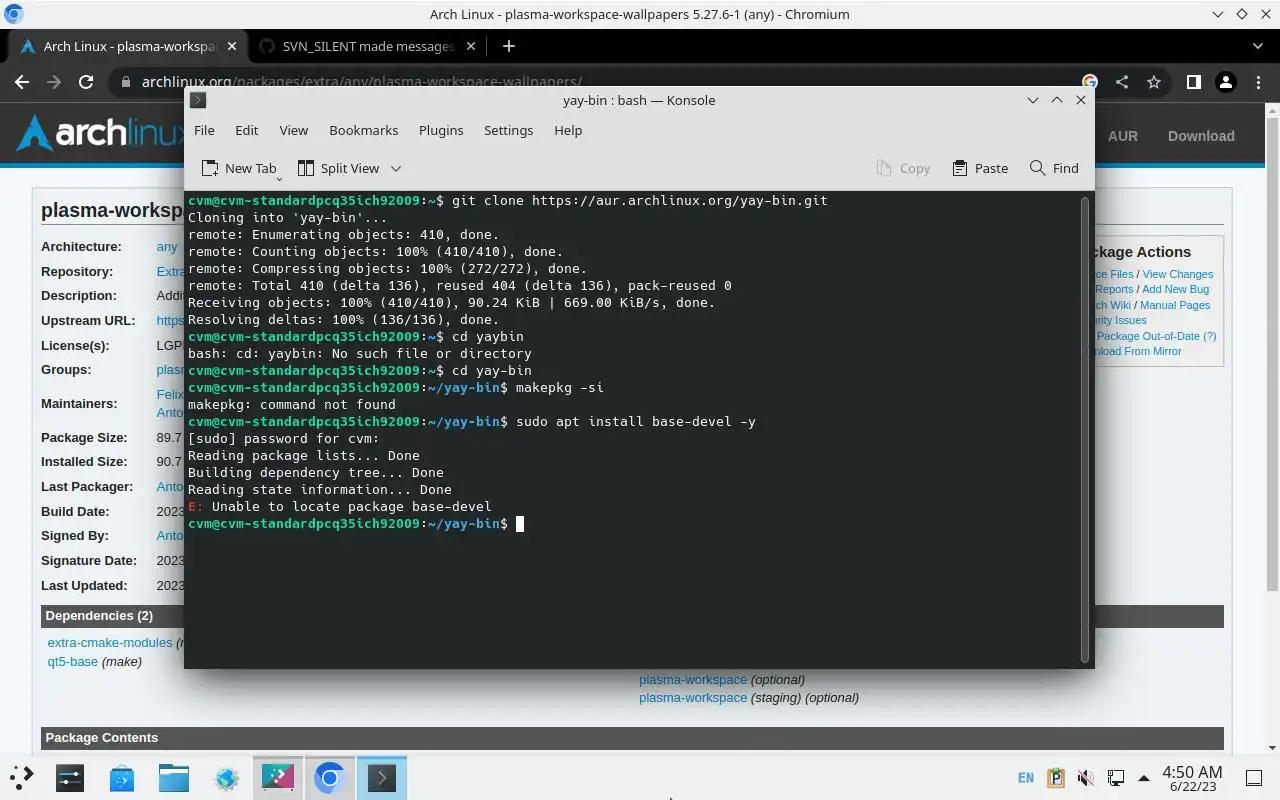1280x800 pixels.
Task: Click the Chromium forward arrow
Action: [54, 82]
